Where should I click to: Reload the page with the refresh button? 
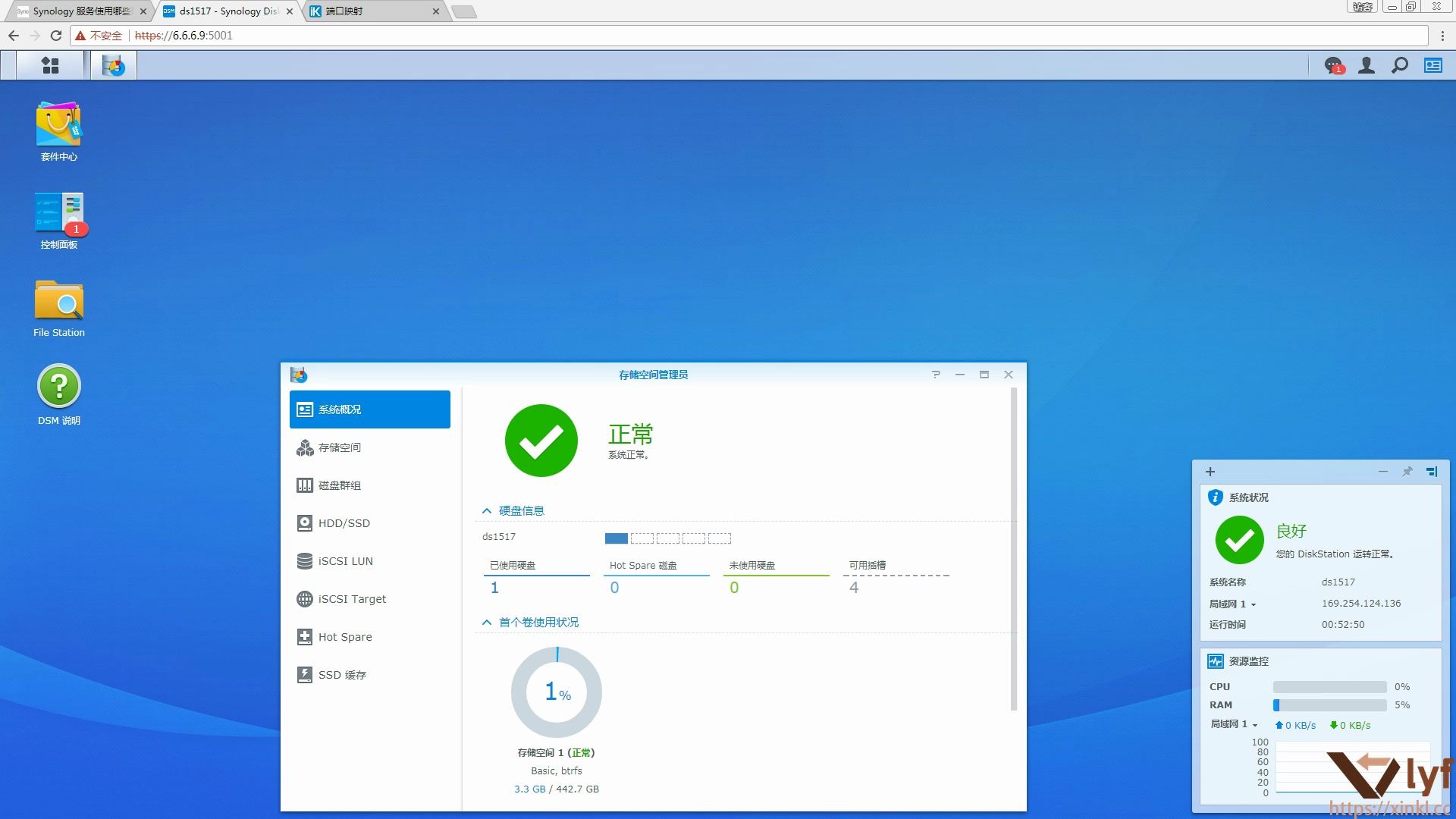(x=55, y=35)
